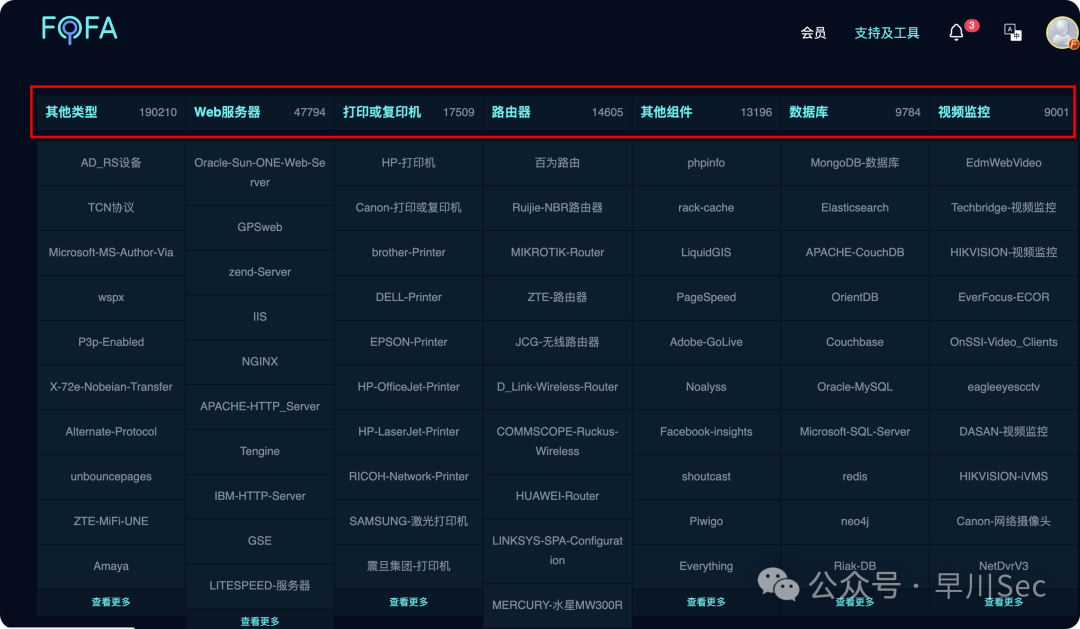Screen dimensions: 1080x629
Task: Select the Web服务器 category header
Action: point(227,112)
